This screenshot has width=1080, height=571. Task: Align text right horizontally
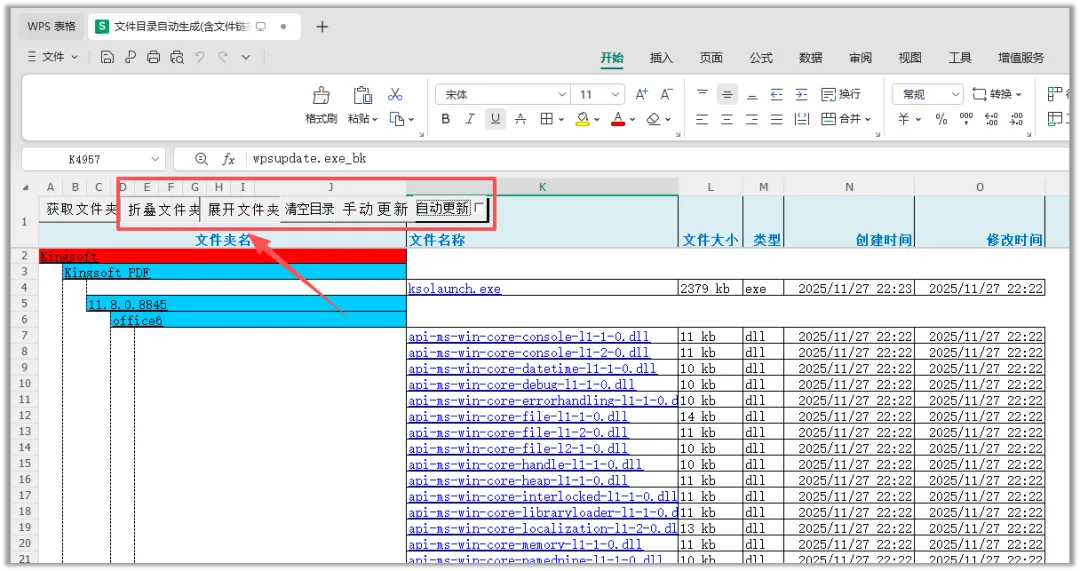click(752, 119)
